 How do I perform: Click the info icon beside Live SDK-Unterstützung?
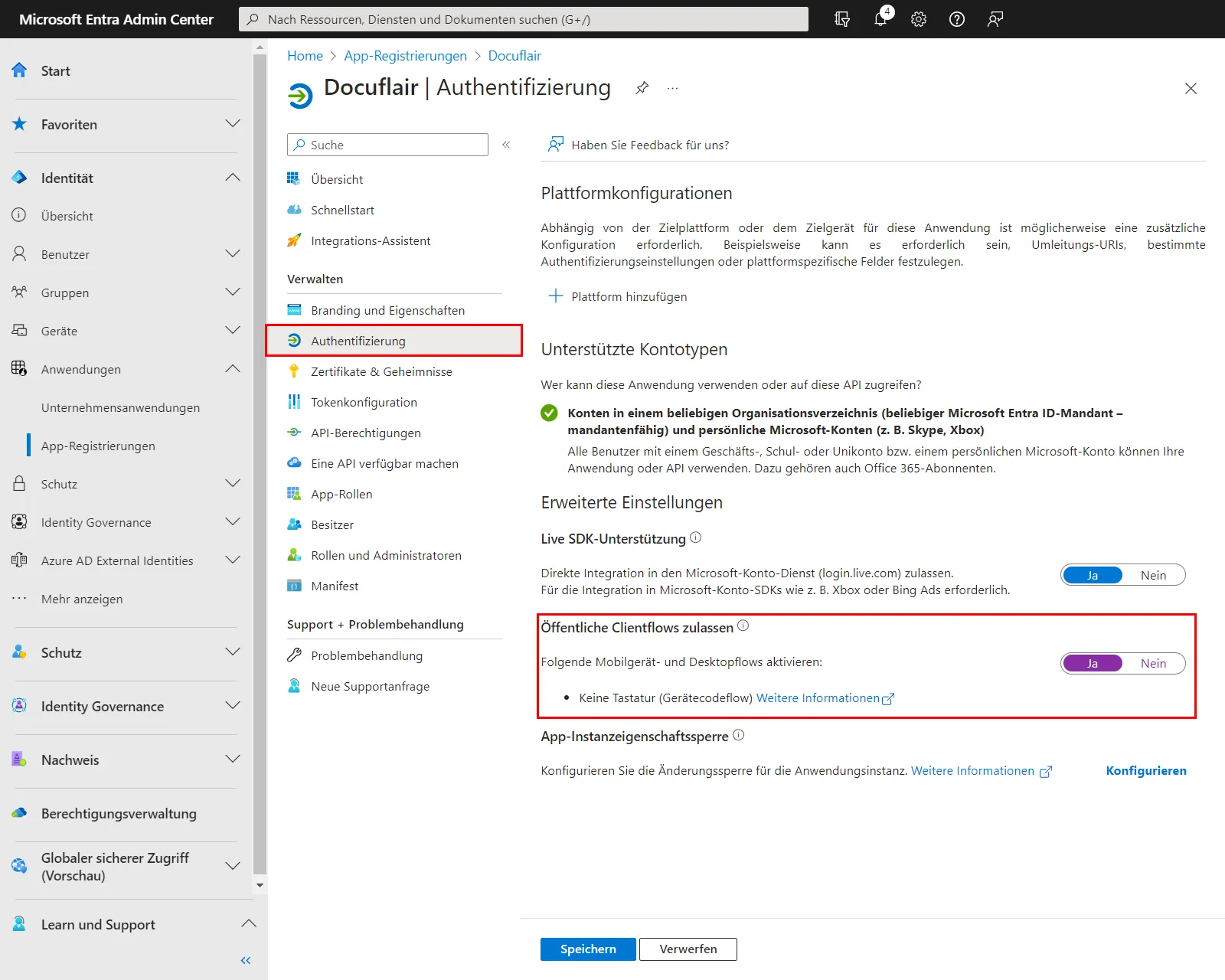point(695,537)
